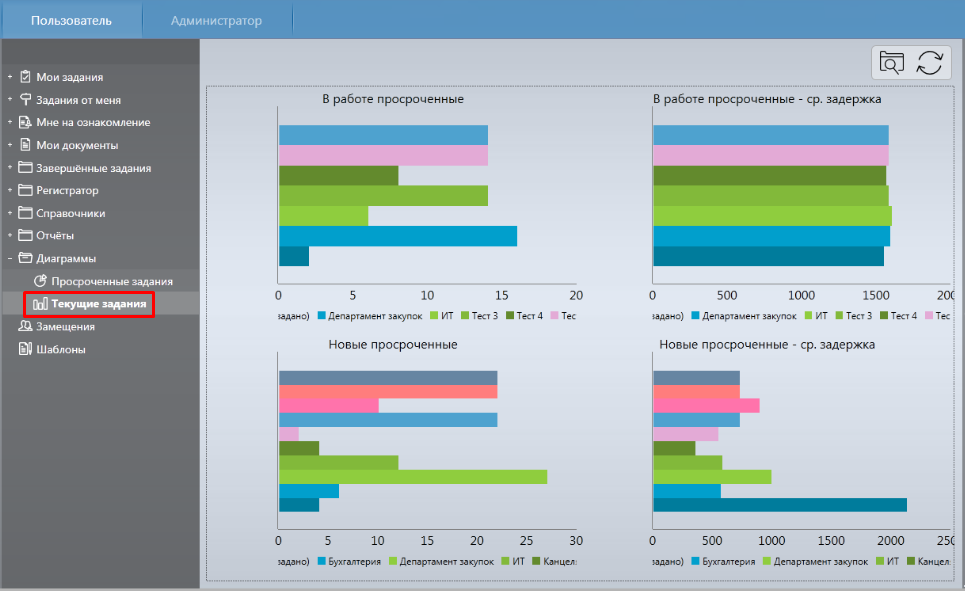This screenshot has height=591, width=965.
Task: Click the icon next to Задания от меня
Action: pos(26,100)
